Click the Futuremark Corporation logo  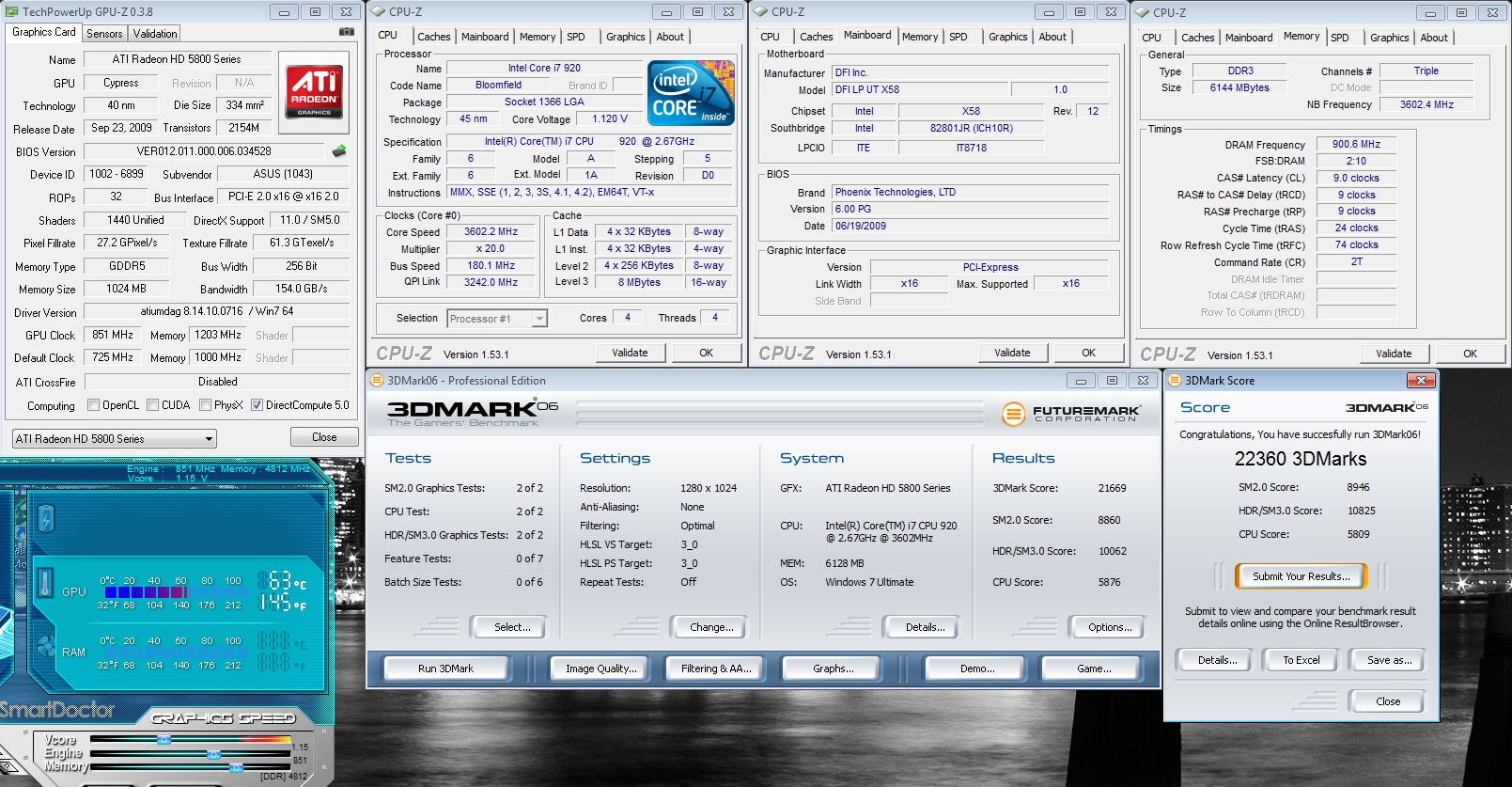click(x=1071, y=414)
